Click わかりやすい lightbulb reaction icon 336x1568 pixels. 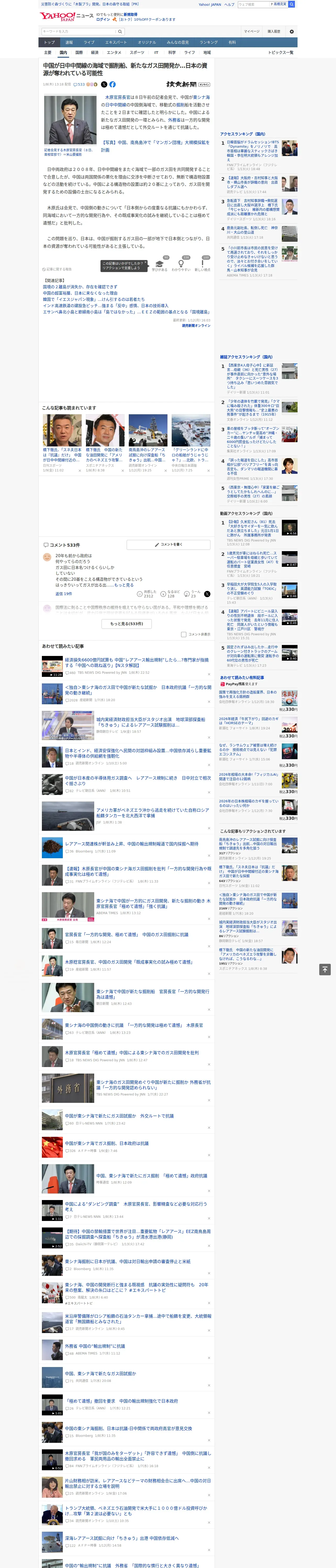[181, 264]
